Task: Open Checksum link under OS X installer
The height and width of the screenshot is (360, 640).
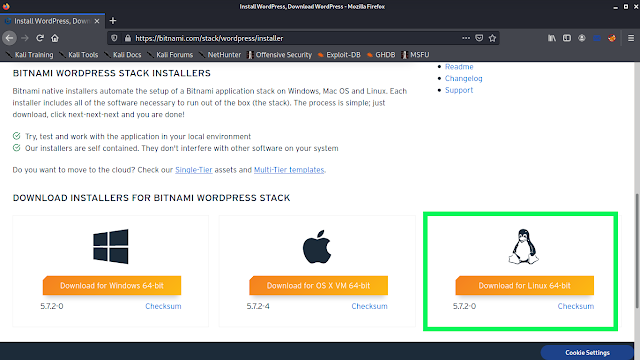Action: (x=369, y=306)
